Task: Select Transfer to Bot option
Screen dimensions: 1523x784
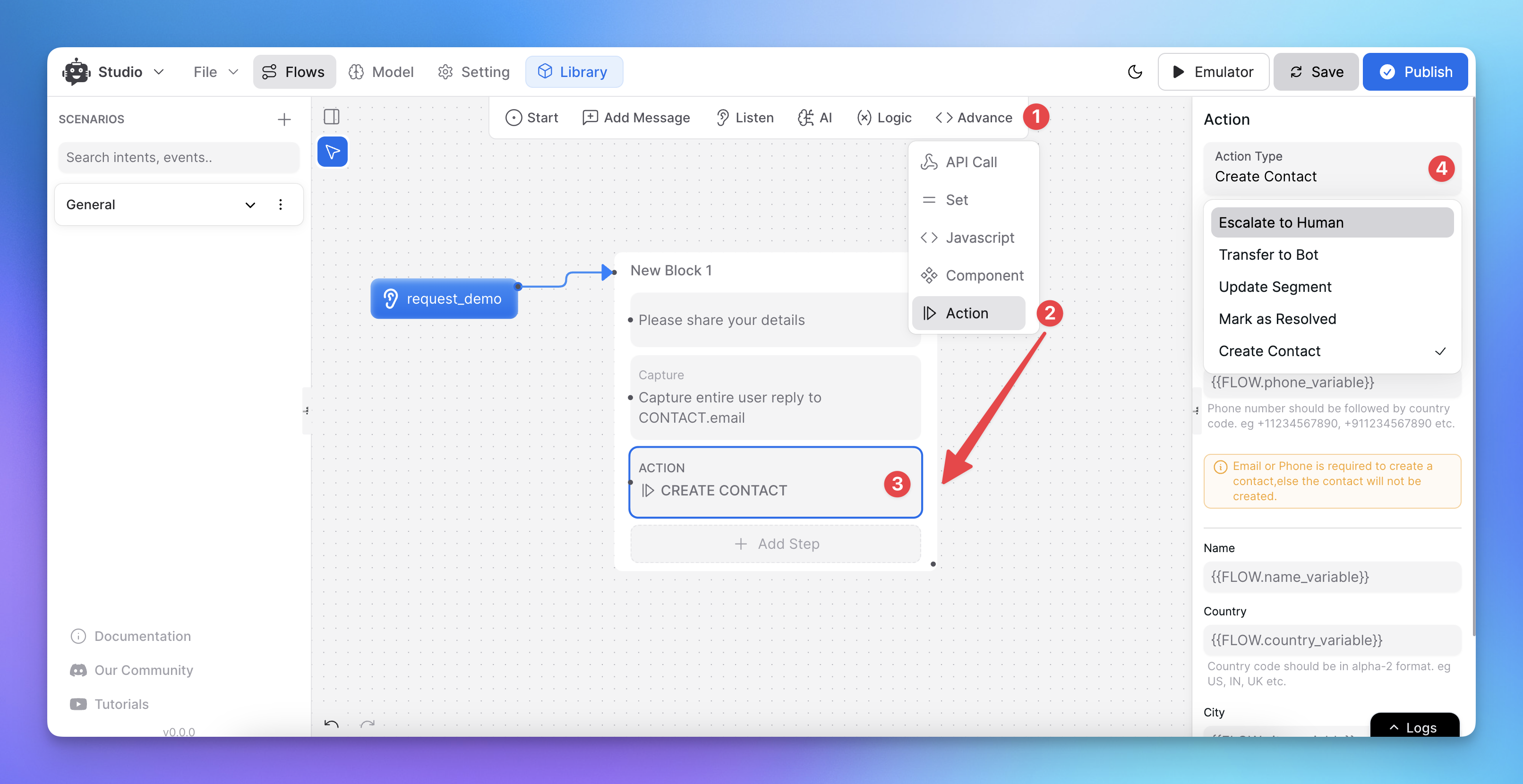Action: point(1332,255)
